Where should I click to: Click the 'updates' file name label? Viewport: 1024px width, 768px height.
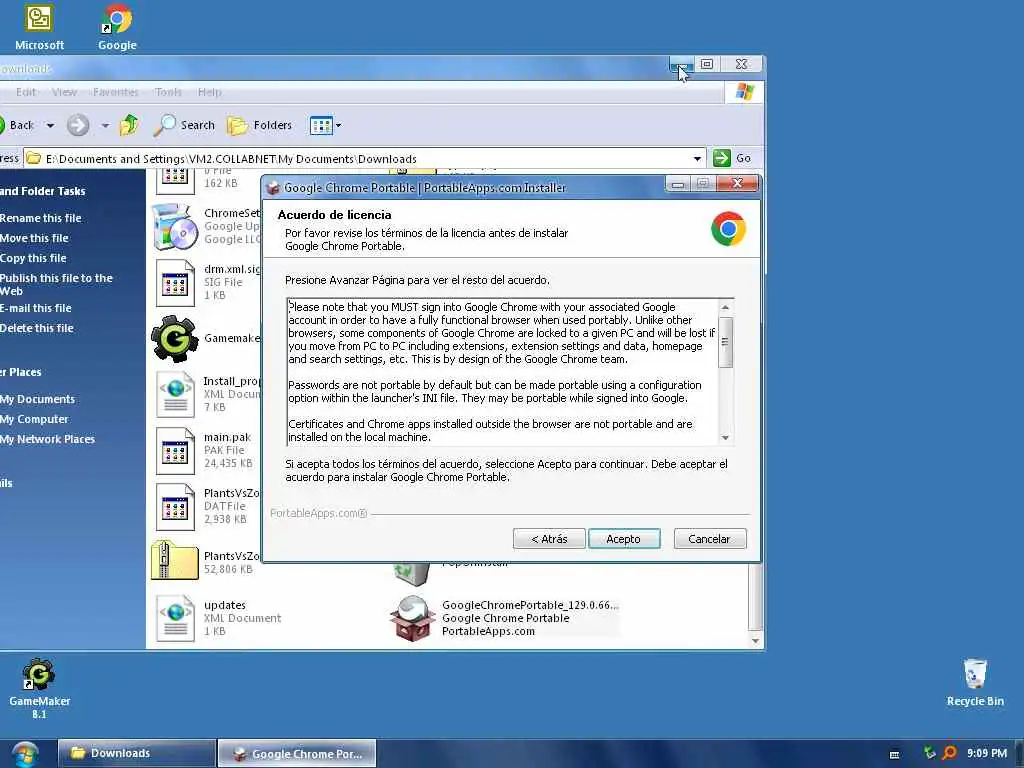225,605
